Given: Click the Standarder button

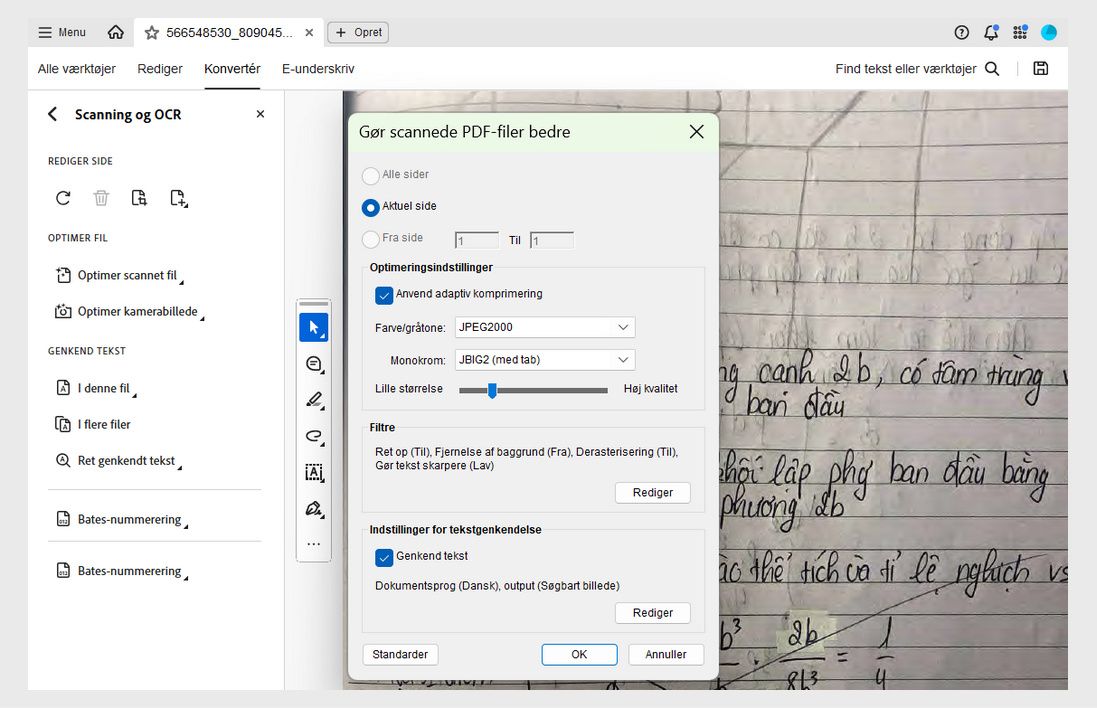Looking at the screenshot, I should pos(400,654).
